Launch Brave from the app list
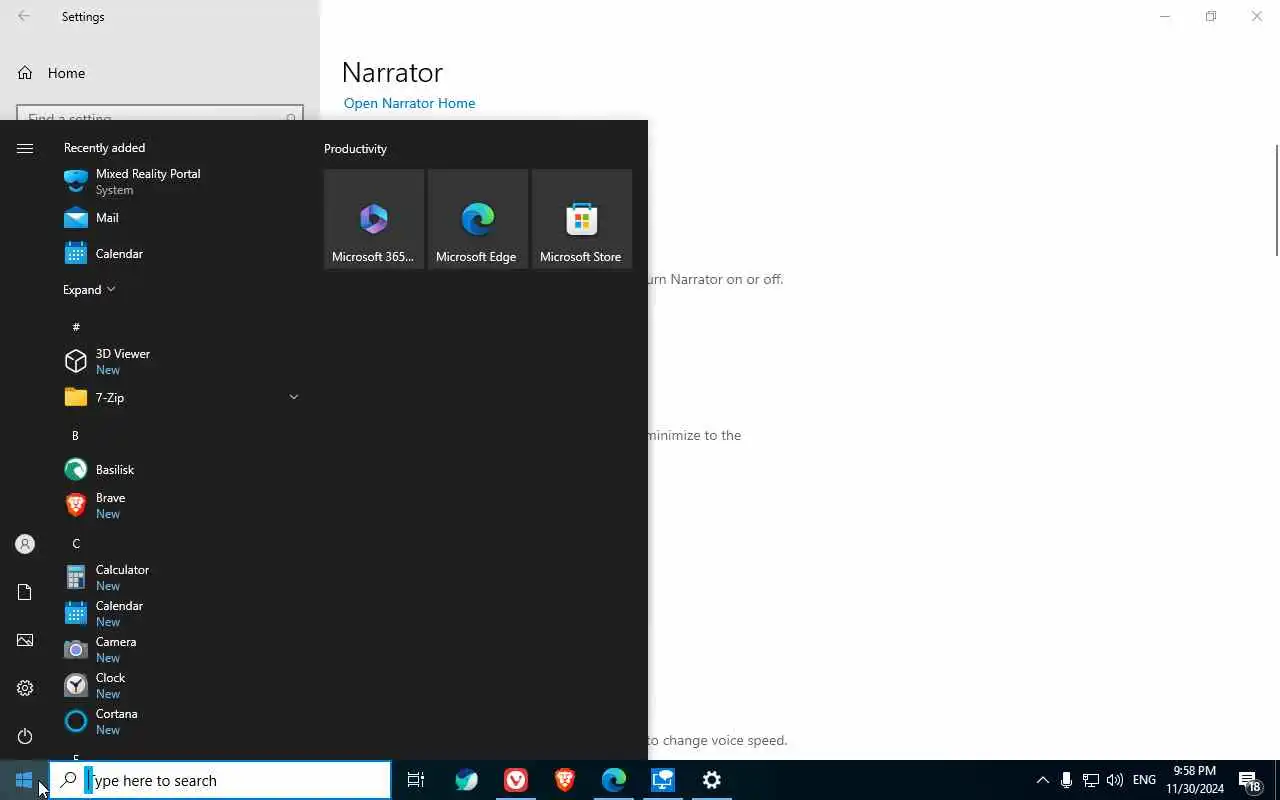The height and width of the screenshot is (800, 1280). (x=180, y=505)
